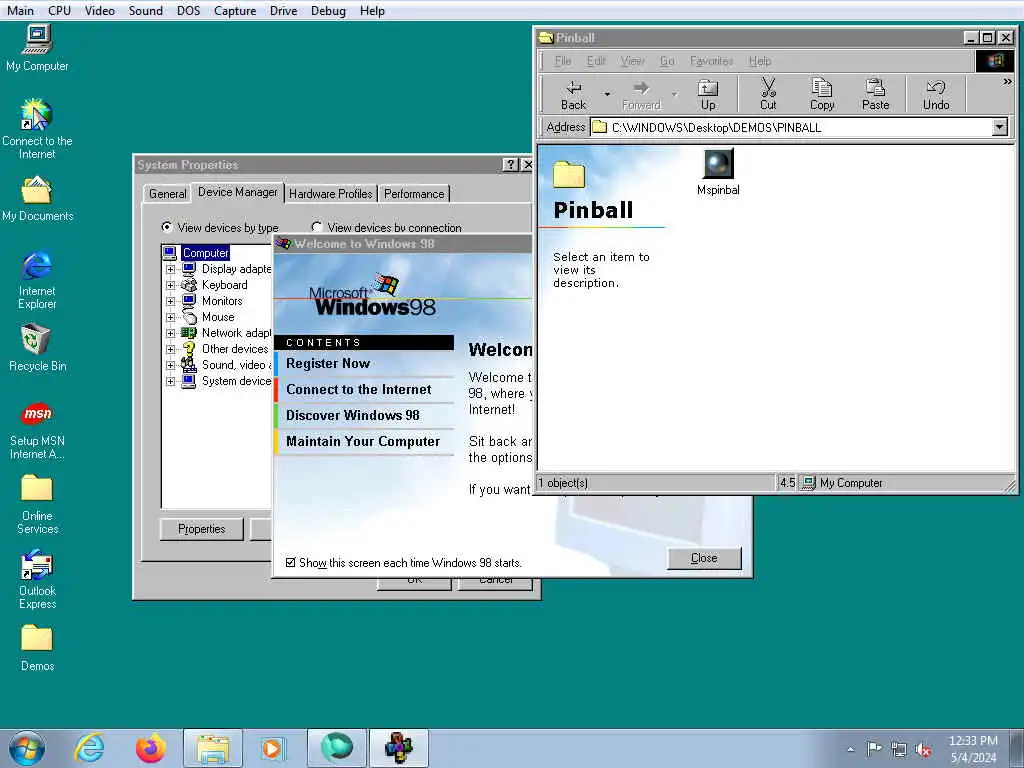The image size is (1024, 768).
Task: Click muted volume tray icon
Action: pyautogui.click(x=923, y=749)
